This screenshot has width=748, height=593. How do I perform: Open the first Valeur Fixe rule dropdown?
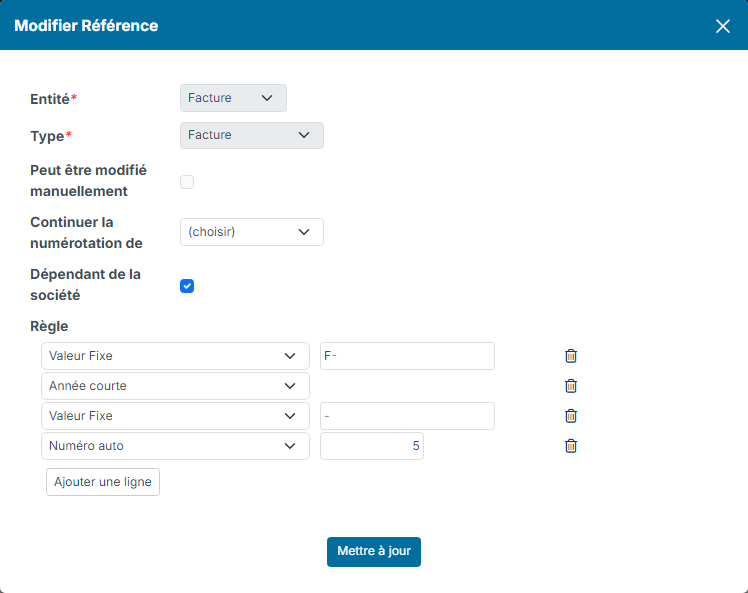[x=176, y=356]
